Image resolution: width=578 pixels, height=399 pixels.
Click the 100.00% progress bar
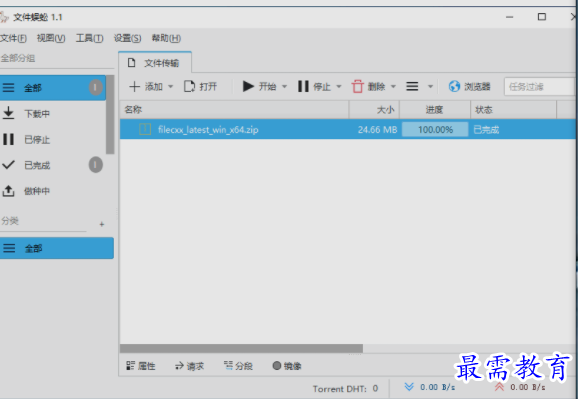pyautogui.click(x=435, y=130)
